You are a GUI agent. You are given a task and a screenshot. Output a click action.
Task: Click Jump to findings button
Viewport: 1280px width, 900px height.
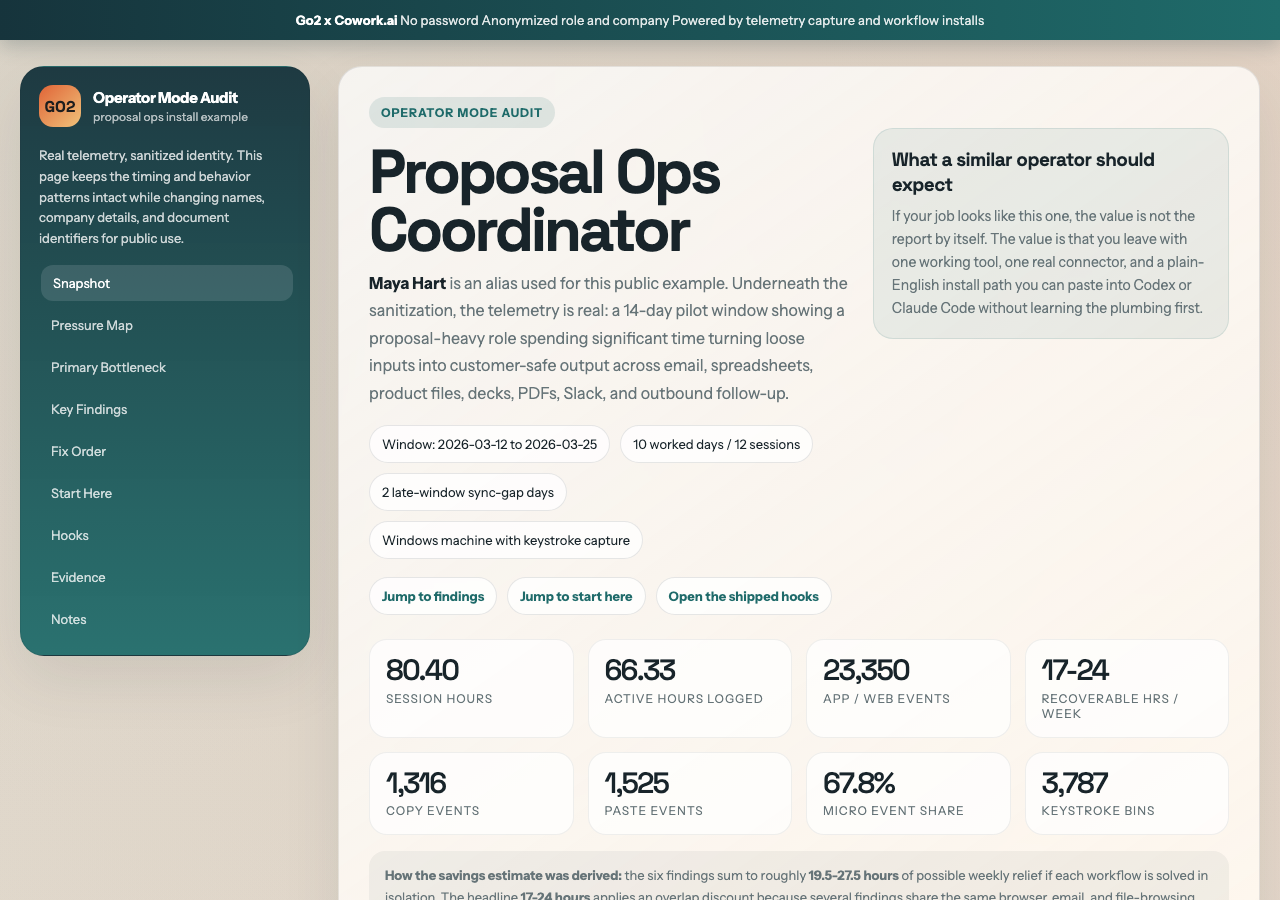433,596
